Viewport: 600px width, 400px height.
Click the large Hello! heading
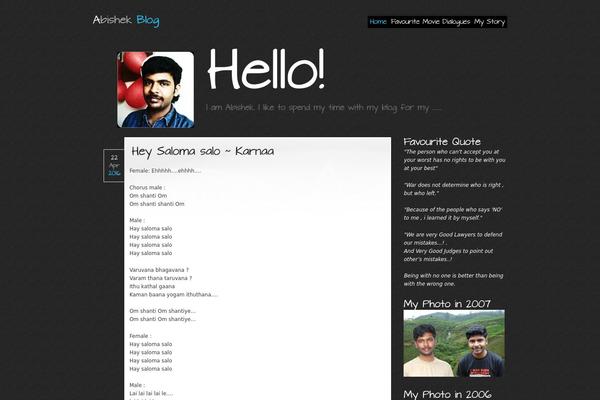(x=266, y=69)
